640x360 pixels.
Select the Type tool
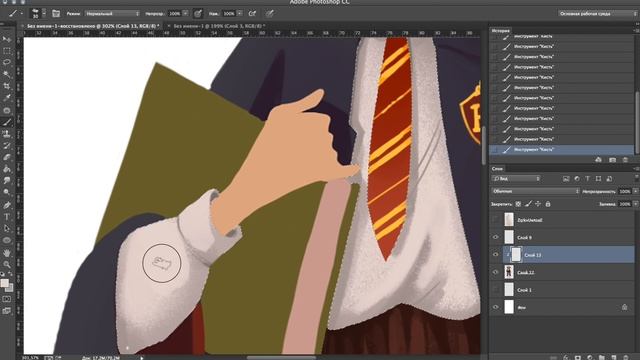[7, 217]
